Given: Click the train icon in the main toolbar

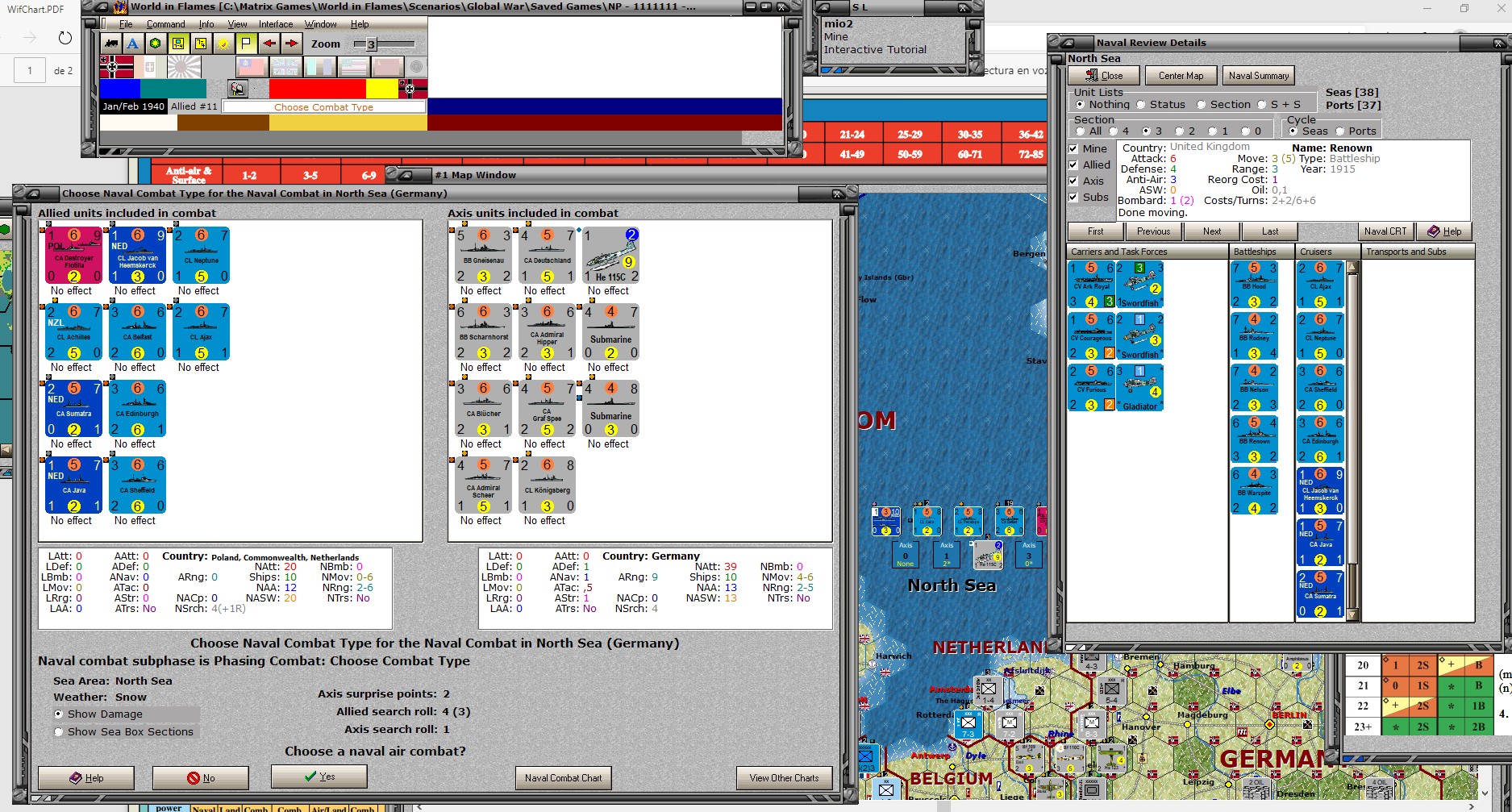Looking at the screenshot, I should (111, 44).
